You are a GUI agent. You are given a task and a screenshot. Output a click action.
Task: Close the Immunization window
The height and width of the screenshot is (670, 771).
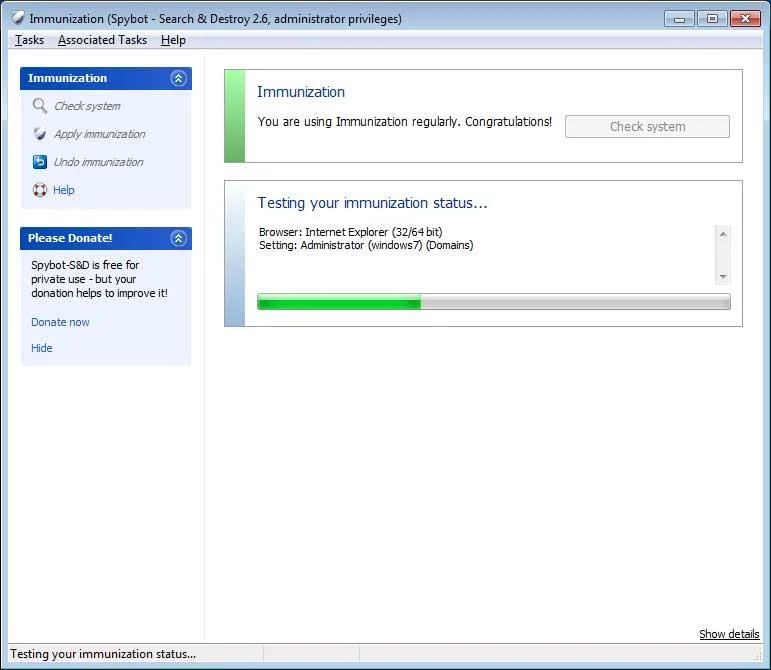[x=745, y=19]
